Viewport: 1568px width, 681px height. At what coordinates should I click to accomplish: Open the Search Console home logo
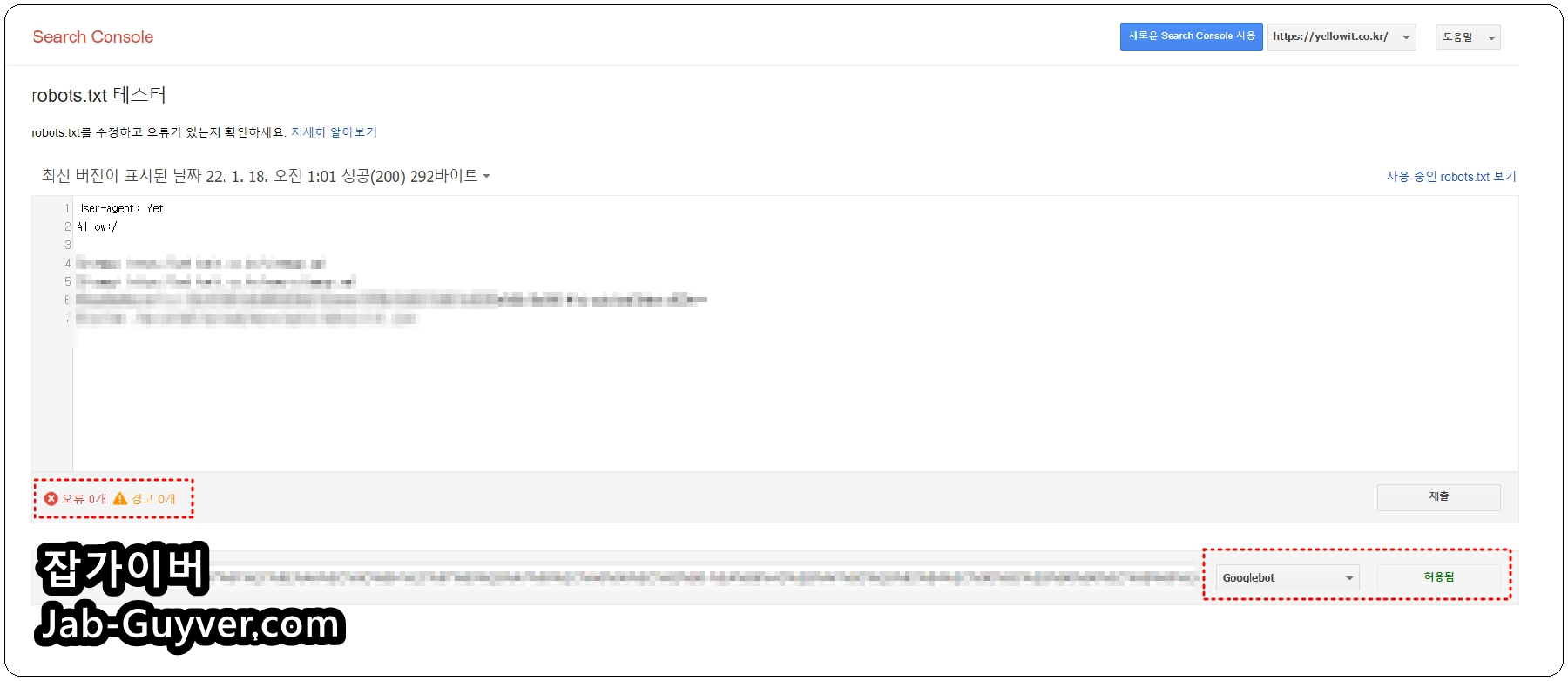coord(93,37)
